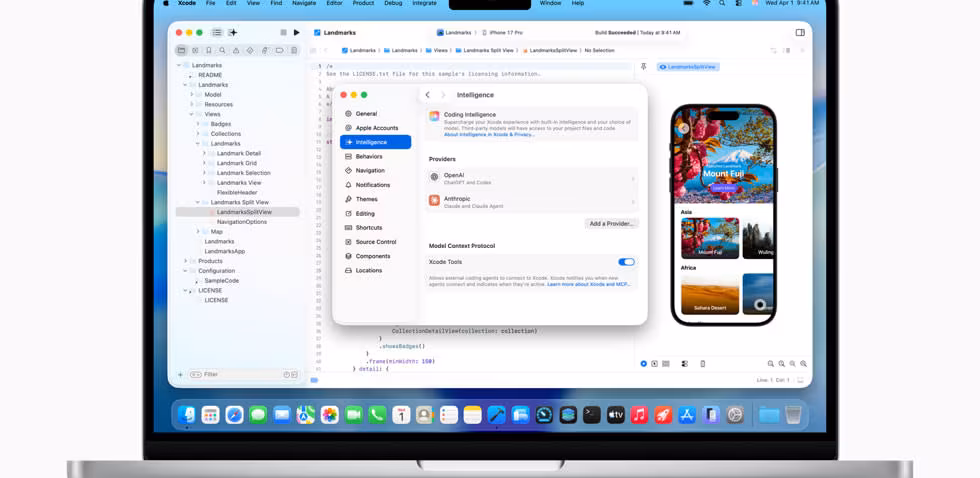Toggle the inspector panel icon at top right
Image resolution: width=980 pixels, height=478 pixels.
pyautogui.click(x=800, y=33)
